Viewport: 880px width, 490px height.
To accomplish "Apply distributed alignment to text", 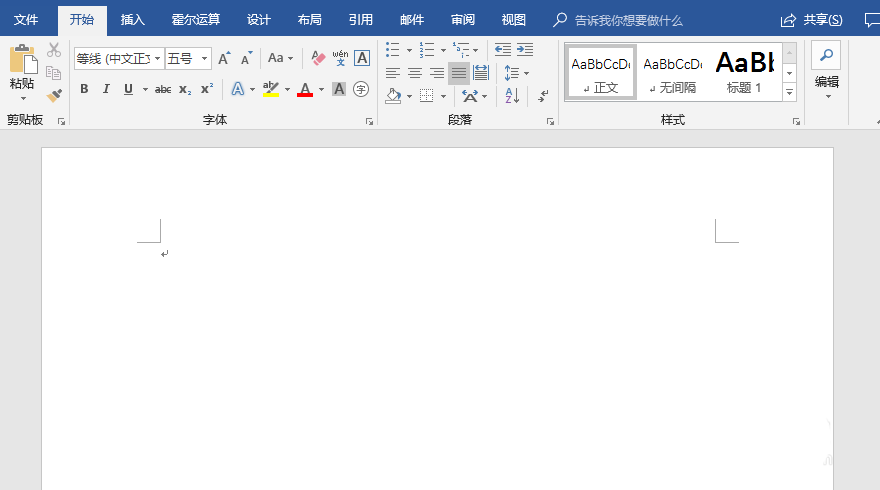I will click(x=481, y=73).
